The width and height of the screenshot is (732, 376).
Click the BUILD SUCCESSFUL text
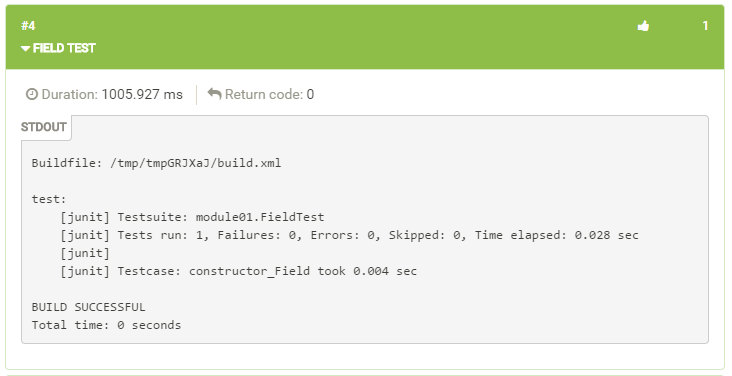pyautogui.click(x=89, y=307)
